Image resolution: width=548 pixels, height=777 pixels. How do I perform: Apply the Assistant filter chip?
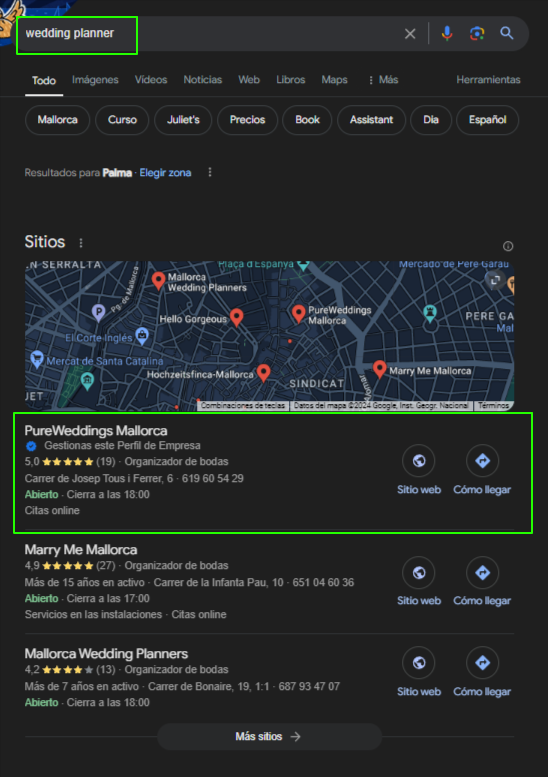click(371, 120)
